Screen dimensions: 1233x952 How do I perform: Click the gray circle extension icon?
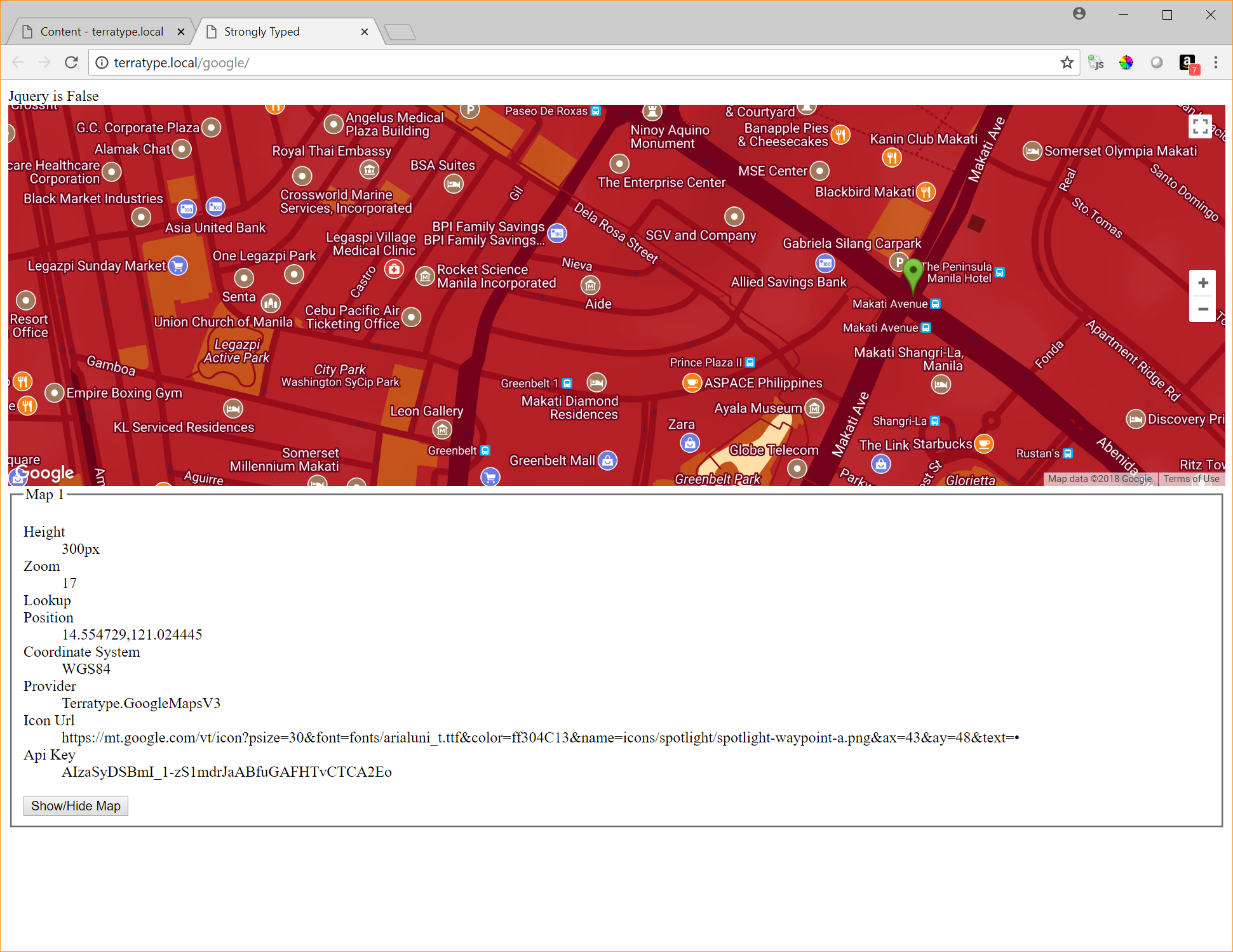(x=1157, y=62)
